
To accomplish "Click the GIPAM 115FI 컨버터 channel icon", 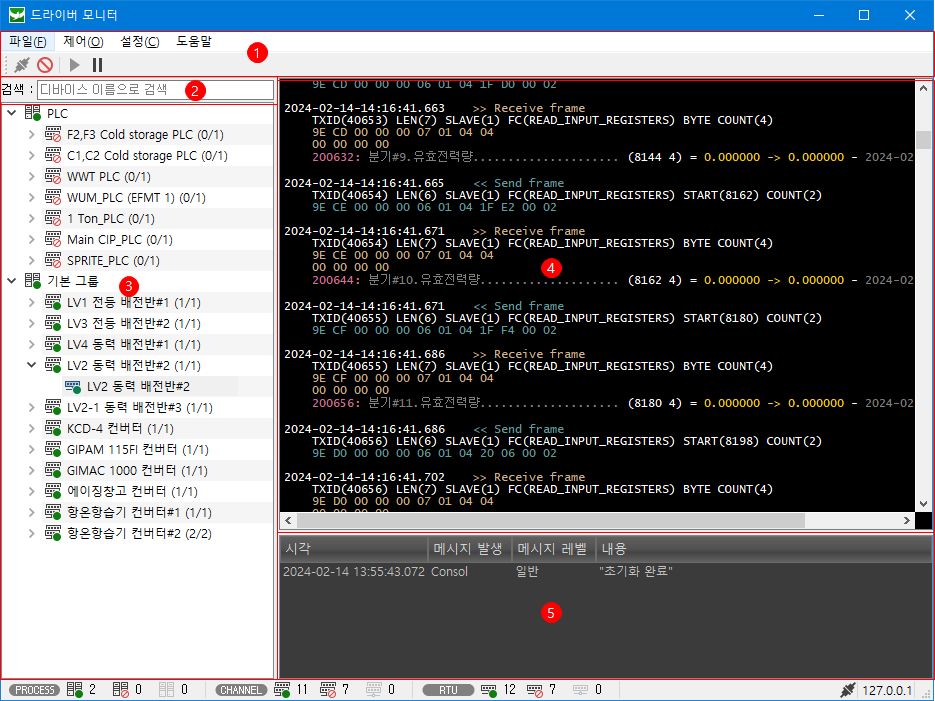I will click(x=53, y=449).
